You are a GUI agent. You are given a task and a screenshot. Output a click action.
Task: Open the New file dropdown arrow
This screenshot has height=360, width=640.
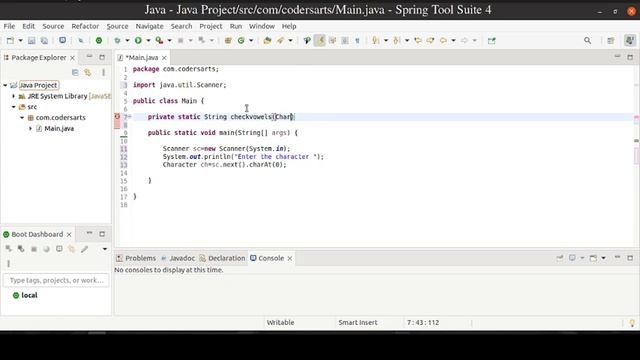20,40
